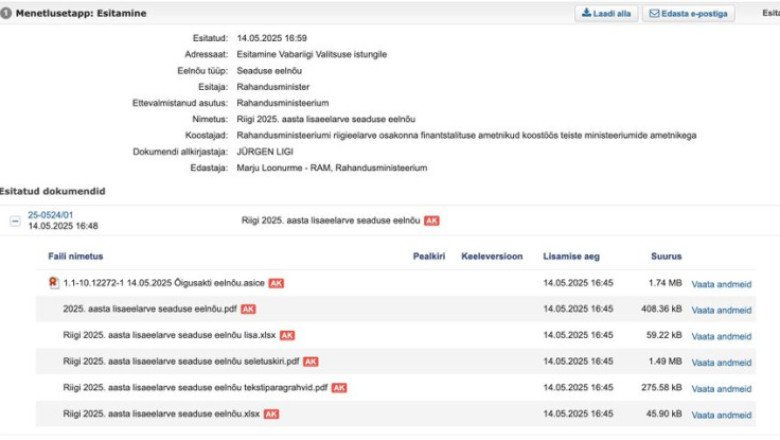The height and width of the screenshot is (440, 780).
Task: Click the Suurus column header
Action: pos(666,256)
